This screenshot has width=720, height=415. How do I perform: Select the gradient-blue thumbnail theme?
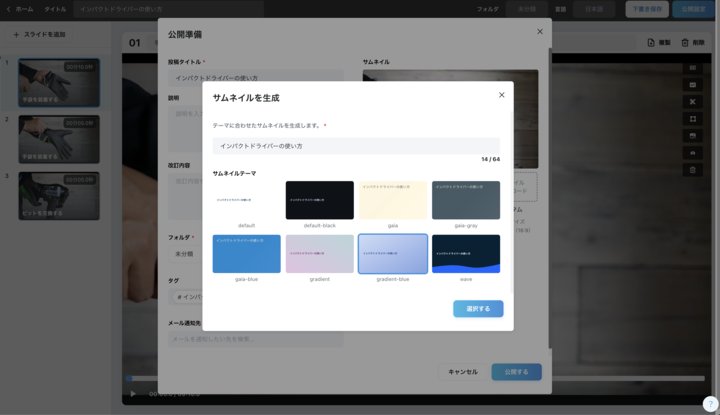pyautogui.click(x=393, y=254)
